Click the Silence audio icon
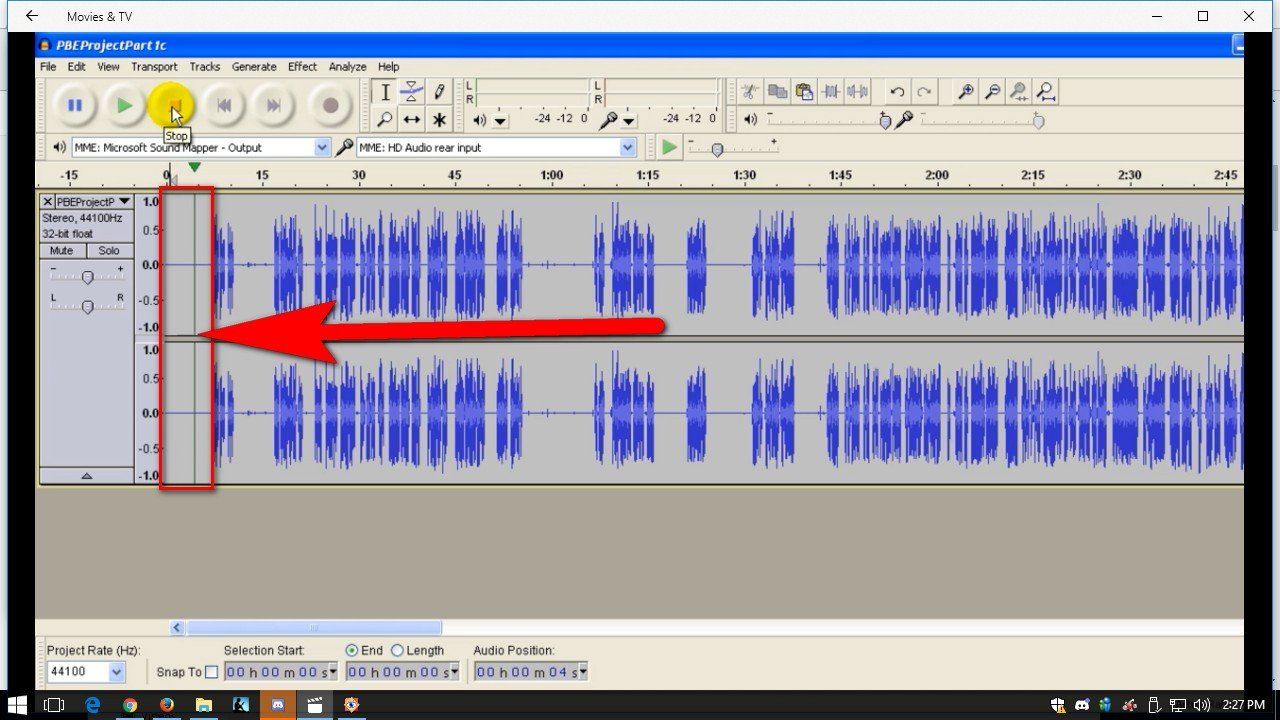 858,92
